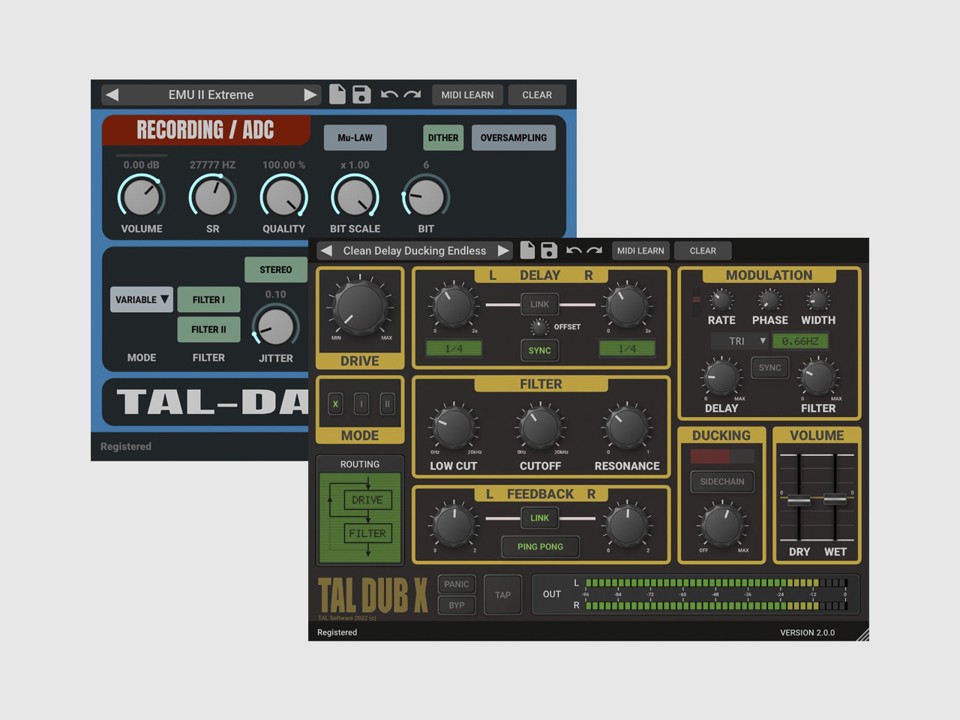Enable PING PONG feedback

click(x=540, y=547)
